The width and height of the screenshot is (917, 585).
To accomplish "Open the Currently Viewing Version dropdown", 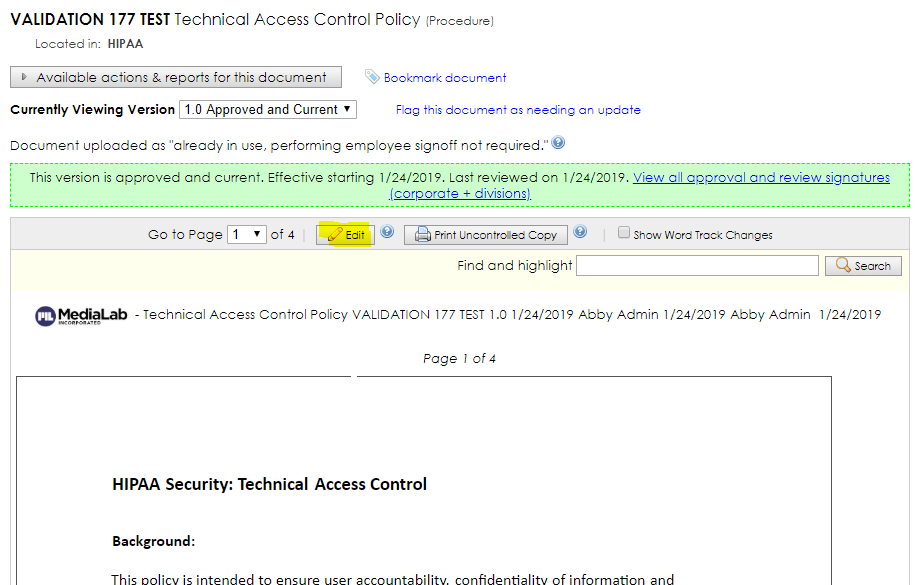I will pyautogui.click(x=268, y=109).
